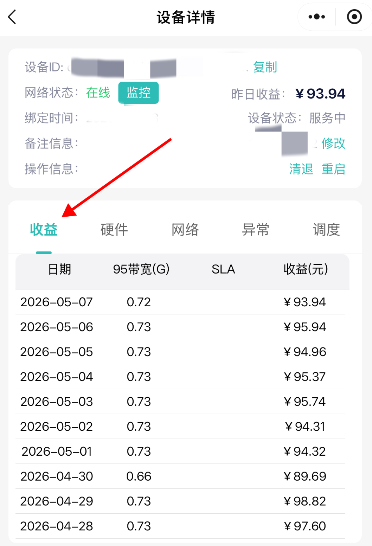Click the ¥95.37 earnings value

tap(305, 376)
